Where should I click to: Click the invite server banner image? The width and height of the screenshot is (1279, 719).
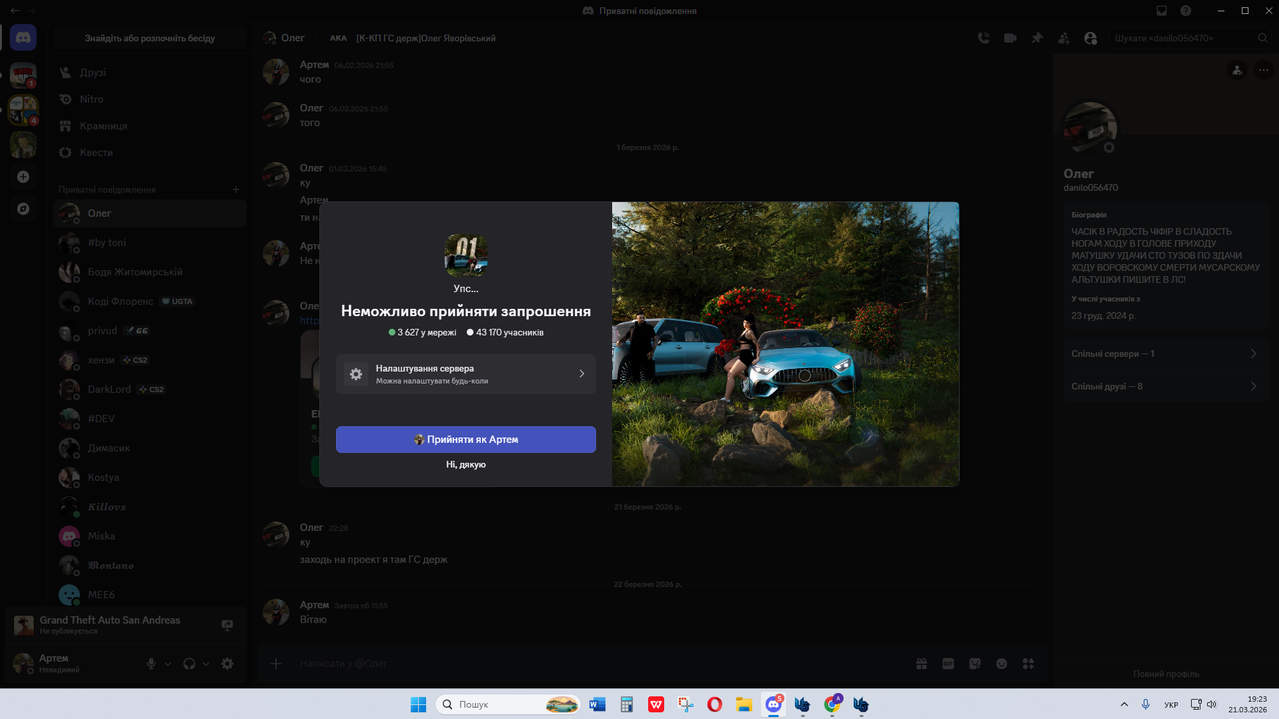click(x=785, y=344)
